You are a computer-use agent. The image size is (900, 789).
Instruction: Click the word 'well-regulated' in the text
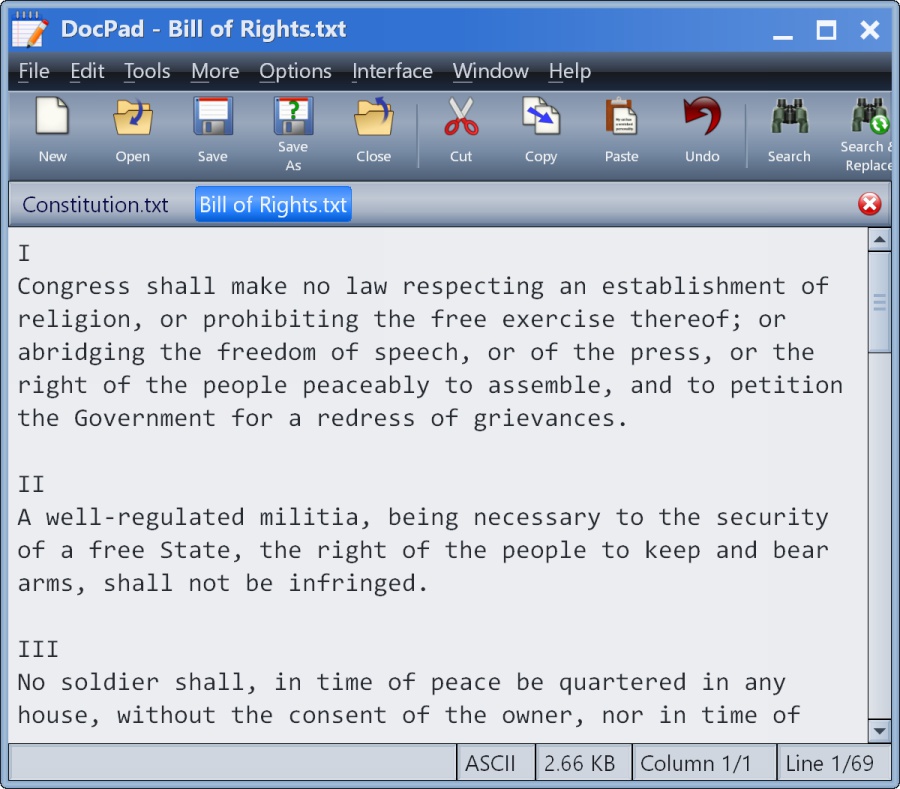click(x=145, y=518)
